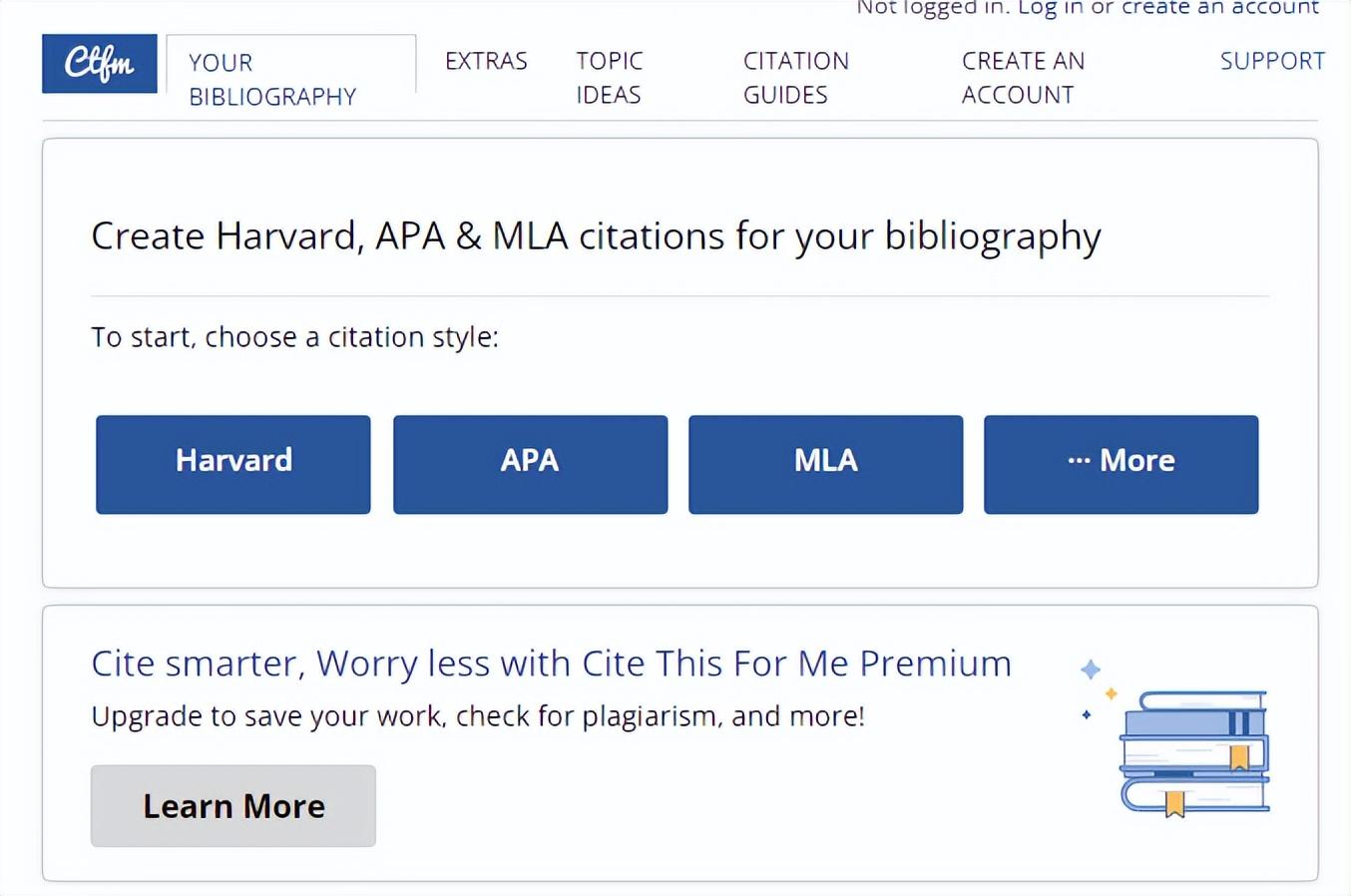Click the 'To start, choose a citation style' prompt

(x=294, y=337)
